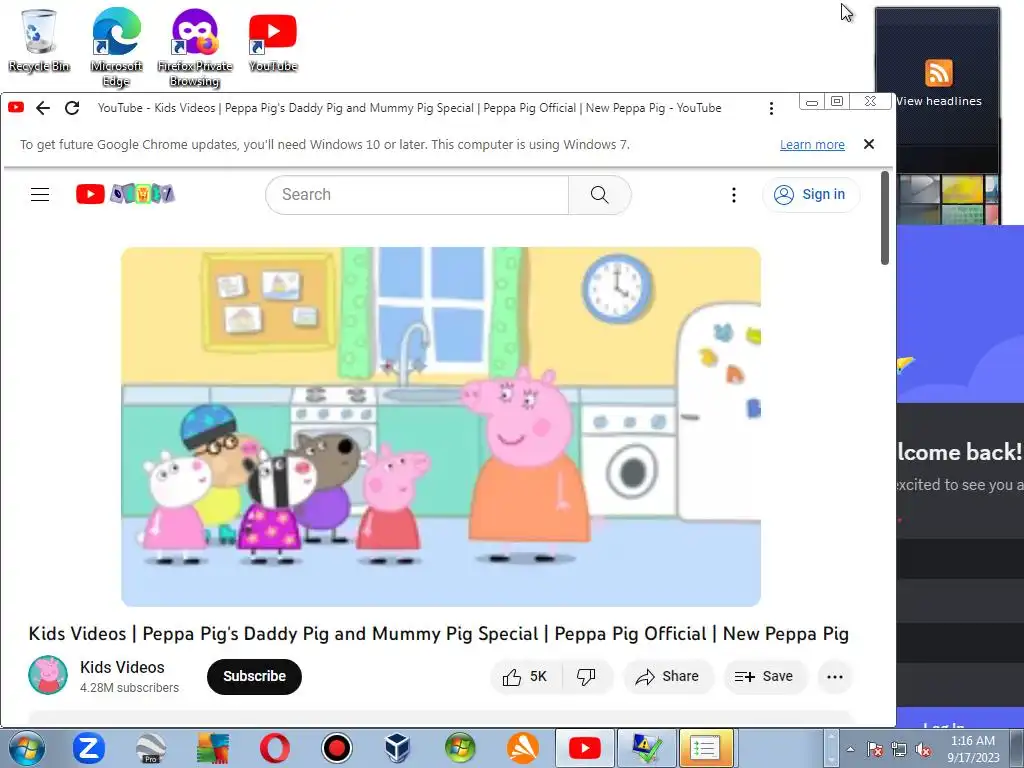
Task: Reload the page with refresh icon
Action: tap(72, 108)
